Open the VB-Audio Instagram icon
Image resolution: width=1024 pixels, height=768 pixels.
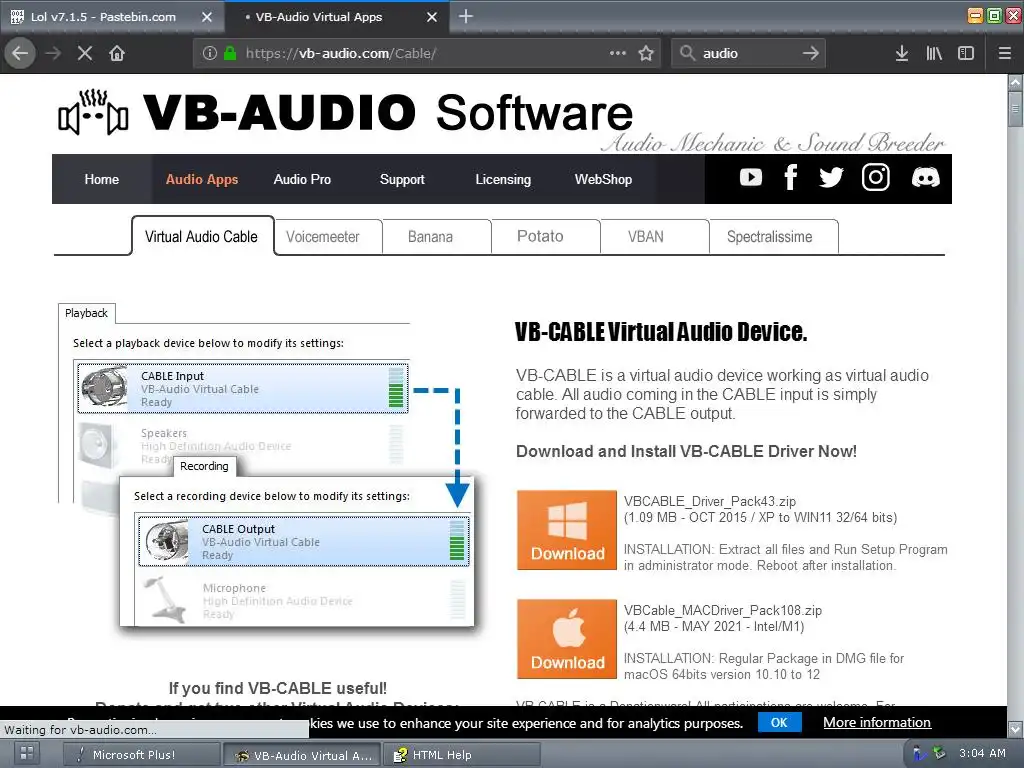click(875, 177)
